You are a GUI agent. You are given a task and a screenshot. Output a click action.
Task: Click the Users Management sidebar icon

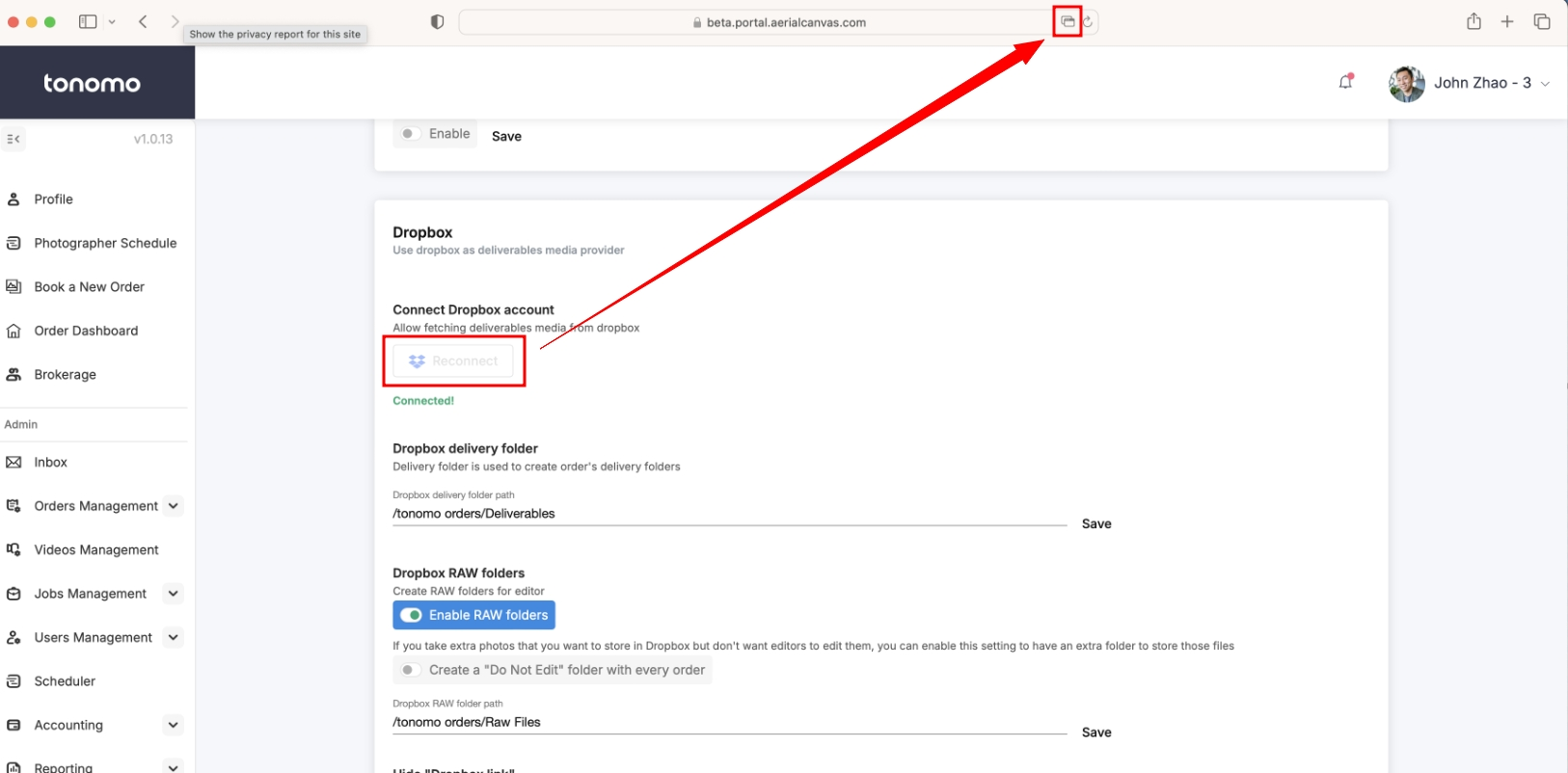(14, 637)
